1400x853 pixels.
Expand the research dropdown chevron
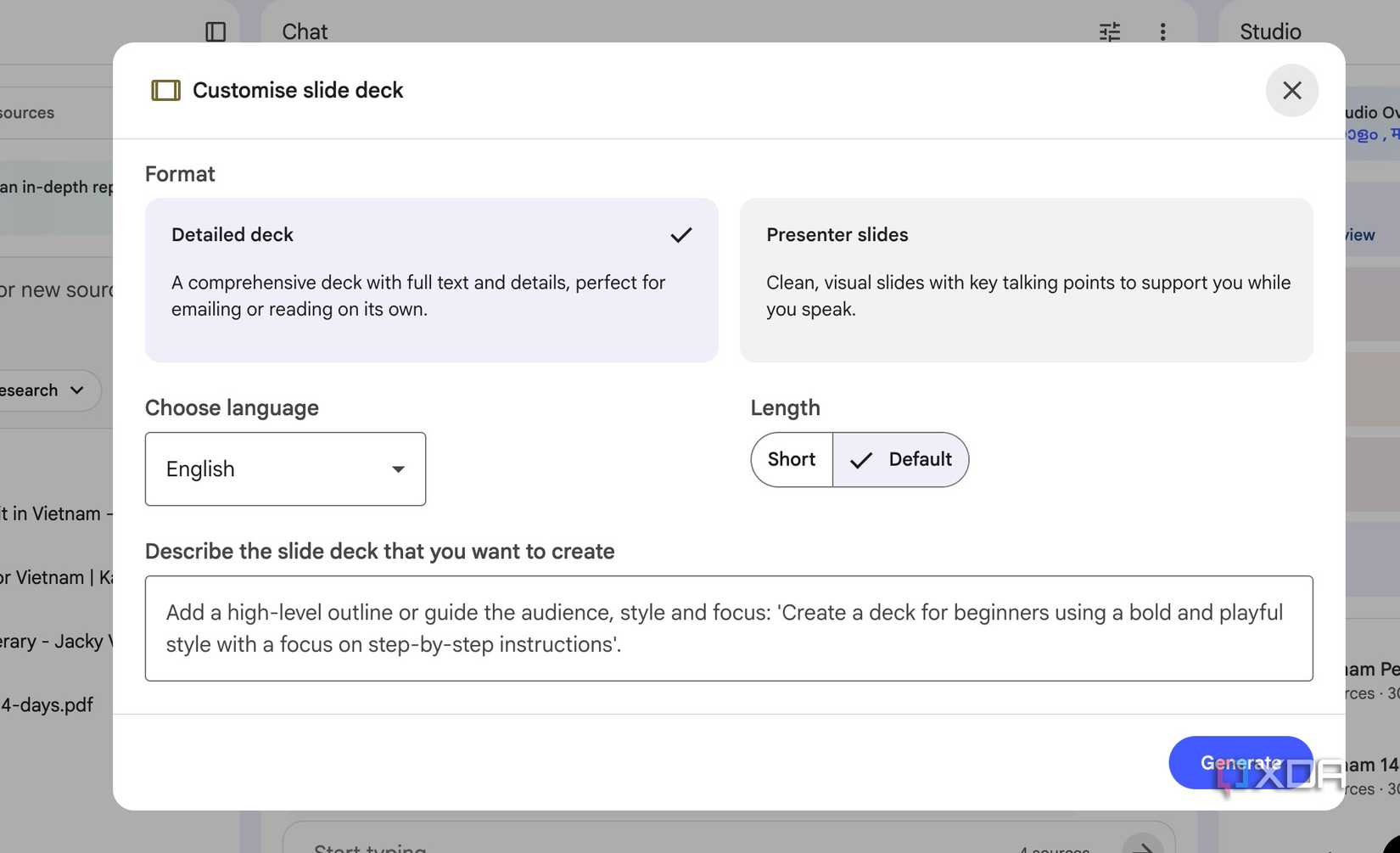[77, 390]
